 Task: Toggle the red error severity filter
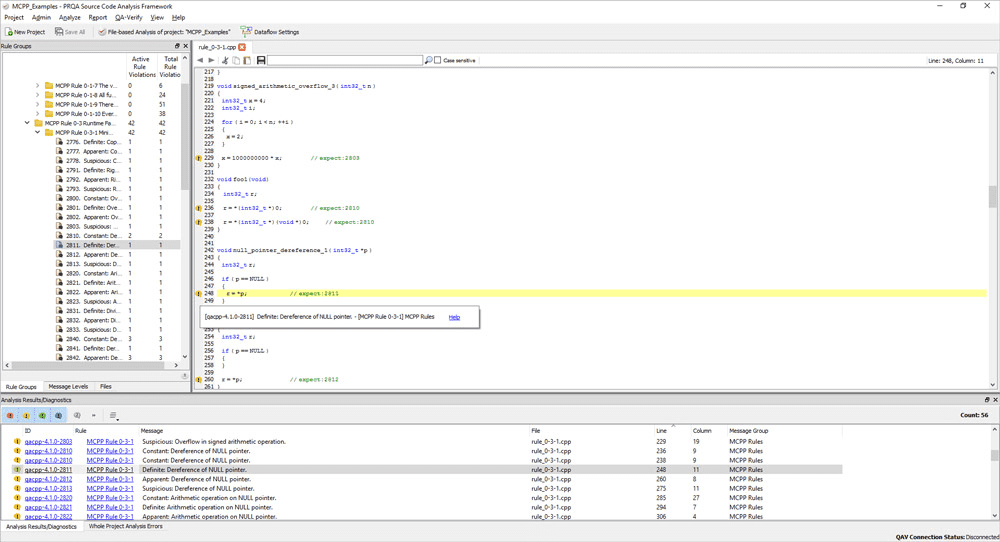tap(11, 415)
